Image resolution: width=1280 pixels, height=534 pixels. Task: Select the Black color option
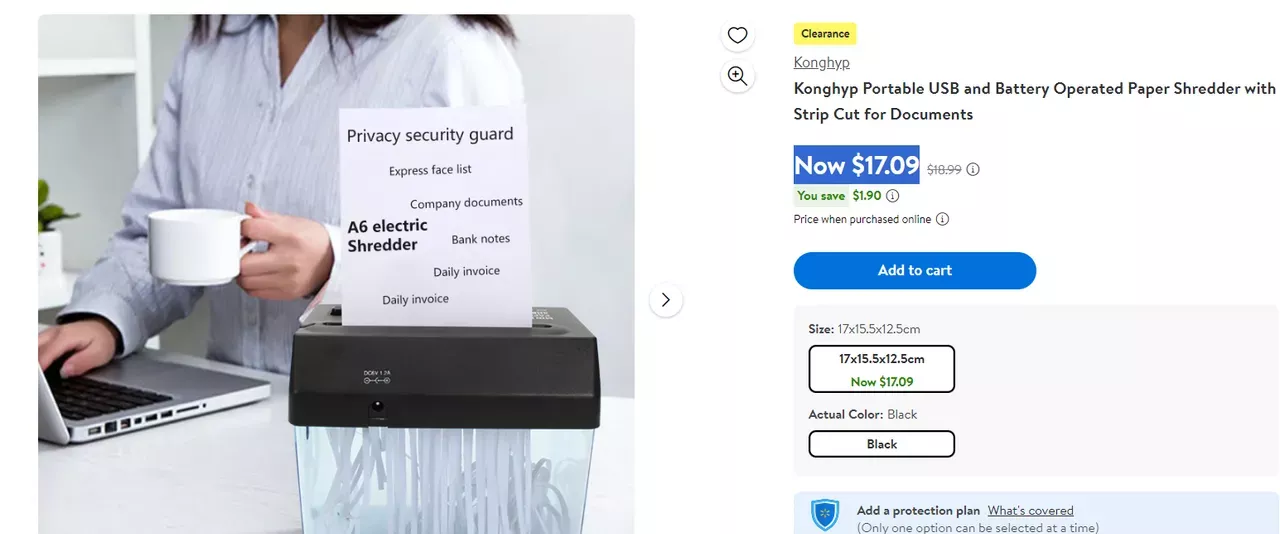click(882, 444)
